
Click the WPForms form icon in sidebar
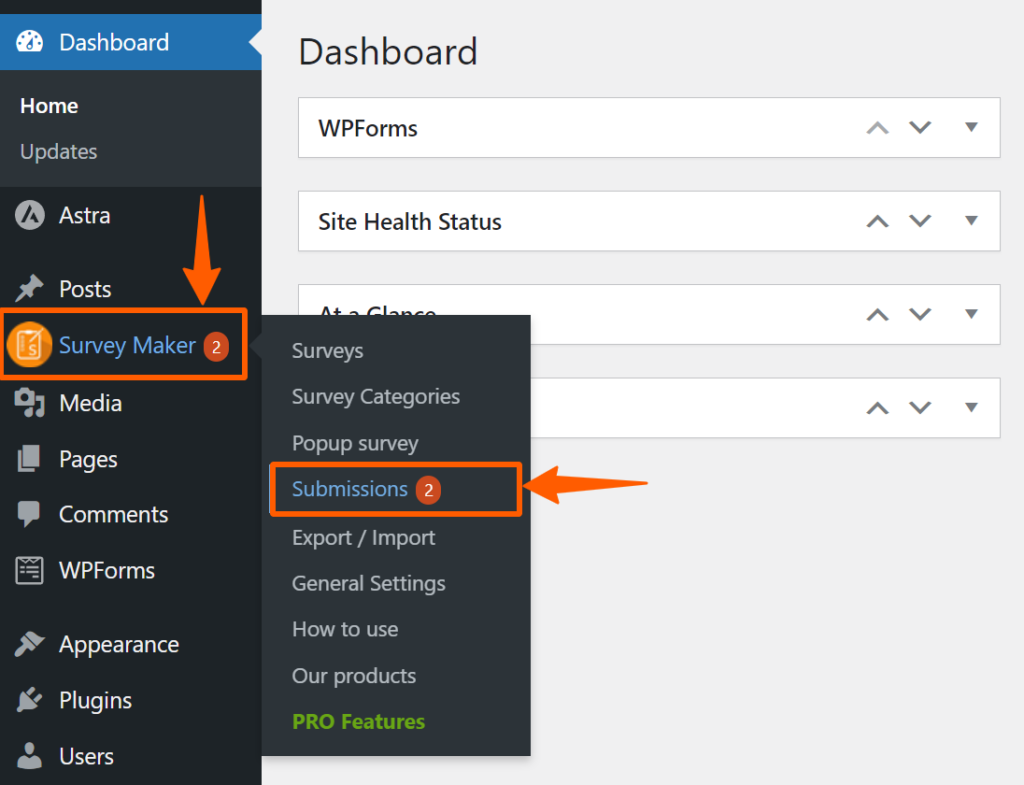pyautogui.click(x=29, y=570)
